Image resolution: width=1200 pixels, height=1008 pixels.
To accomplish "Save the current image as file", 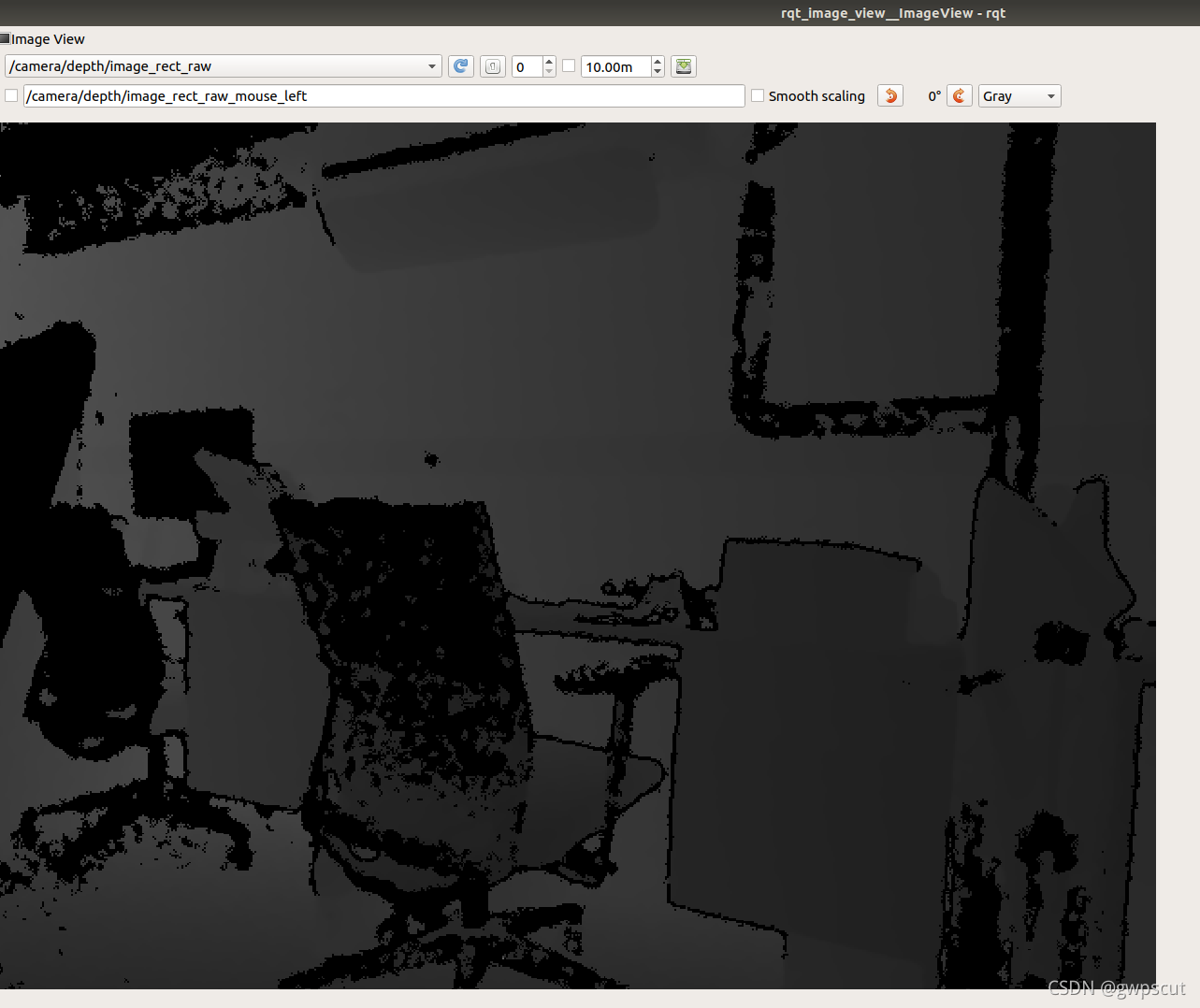I will [684, 66].
